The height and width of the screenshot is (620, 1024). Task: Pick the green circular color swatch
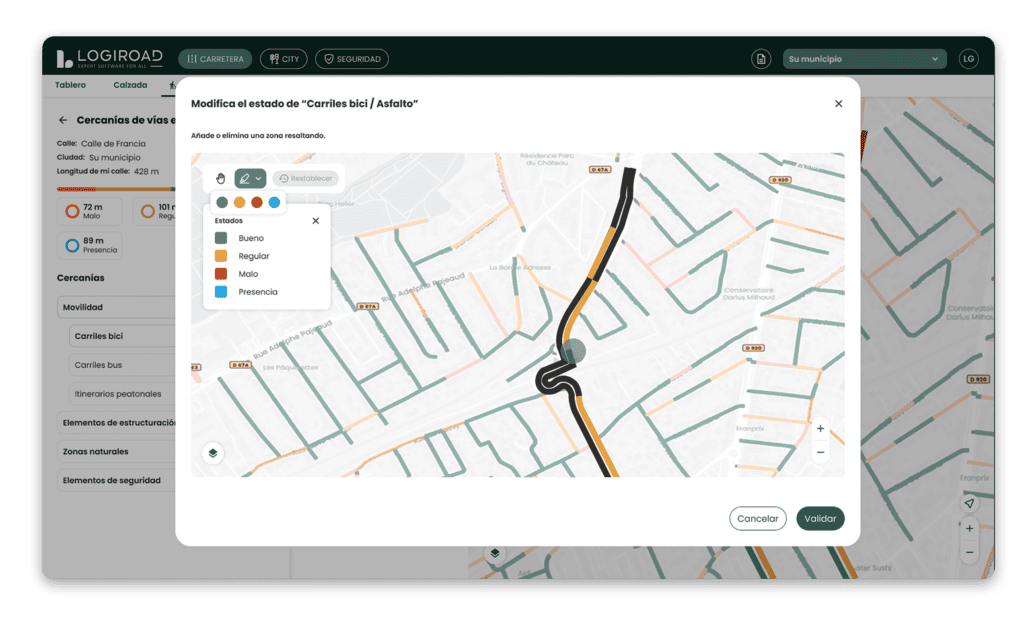pos(222,202)
